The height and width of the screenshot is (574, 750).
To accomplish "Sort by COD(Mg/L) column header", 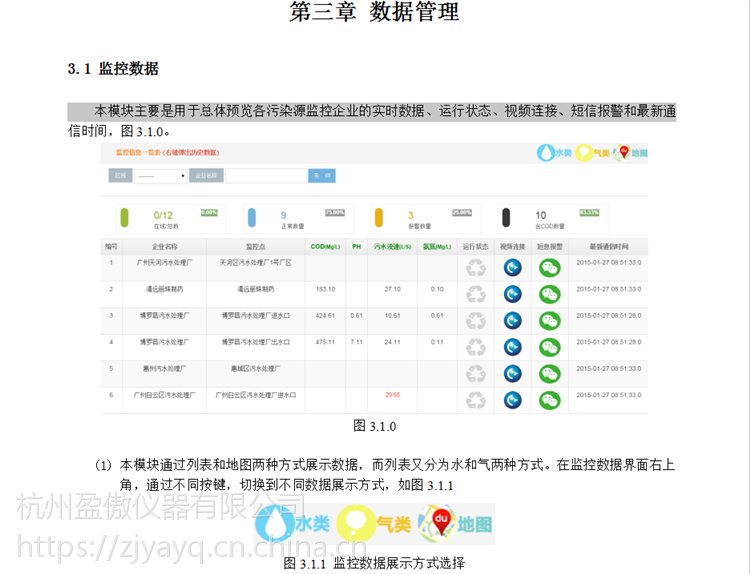I will [x=325, y=246].
